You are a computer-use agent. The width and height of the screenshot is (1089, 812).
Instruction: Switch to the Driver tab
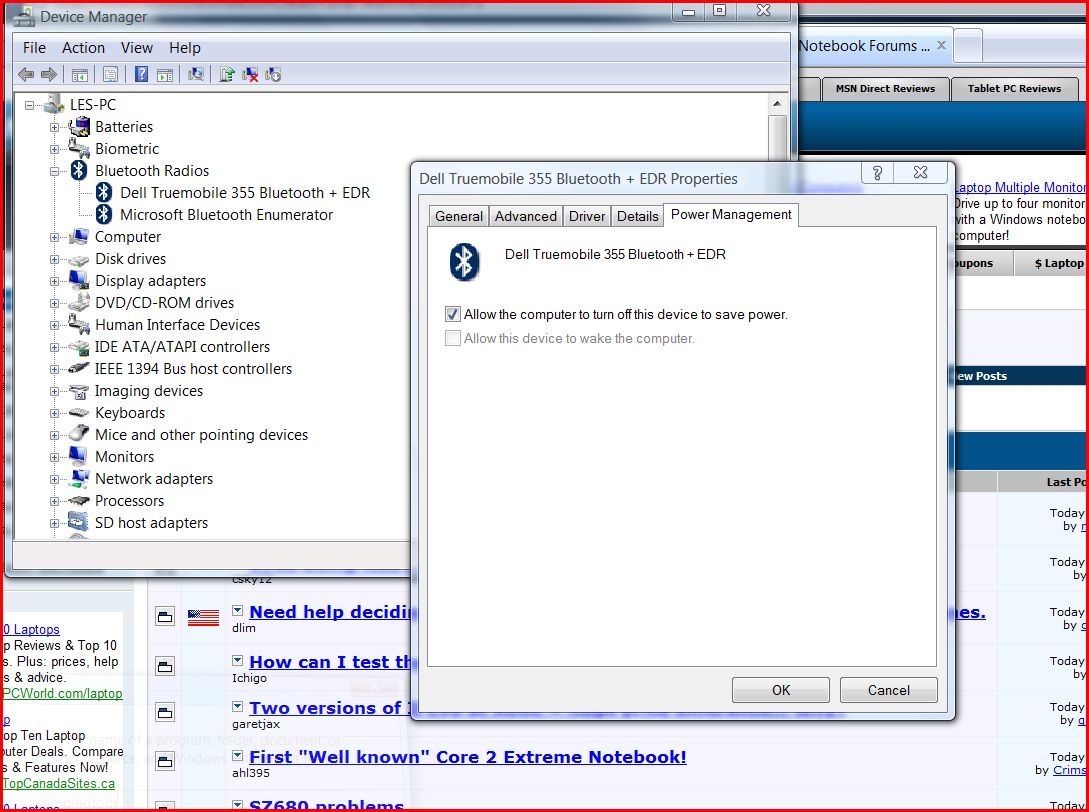pyautogui.click(x=587, y=216)
